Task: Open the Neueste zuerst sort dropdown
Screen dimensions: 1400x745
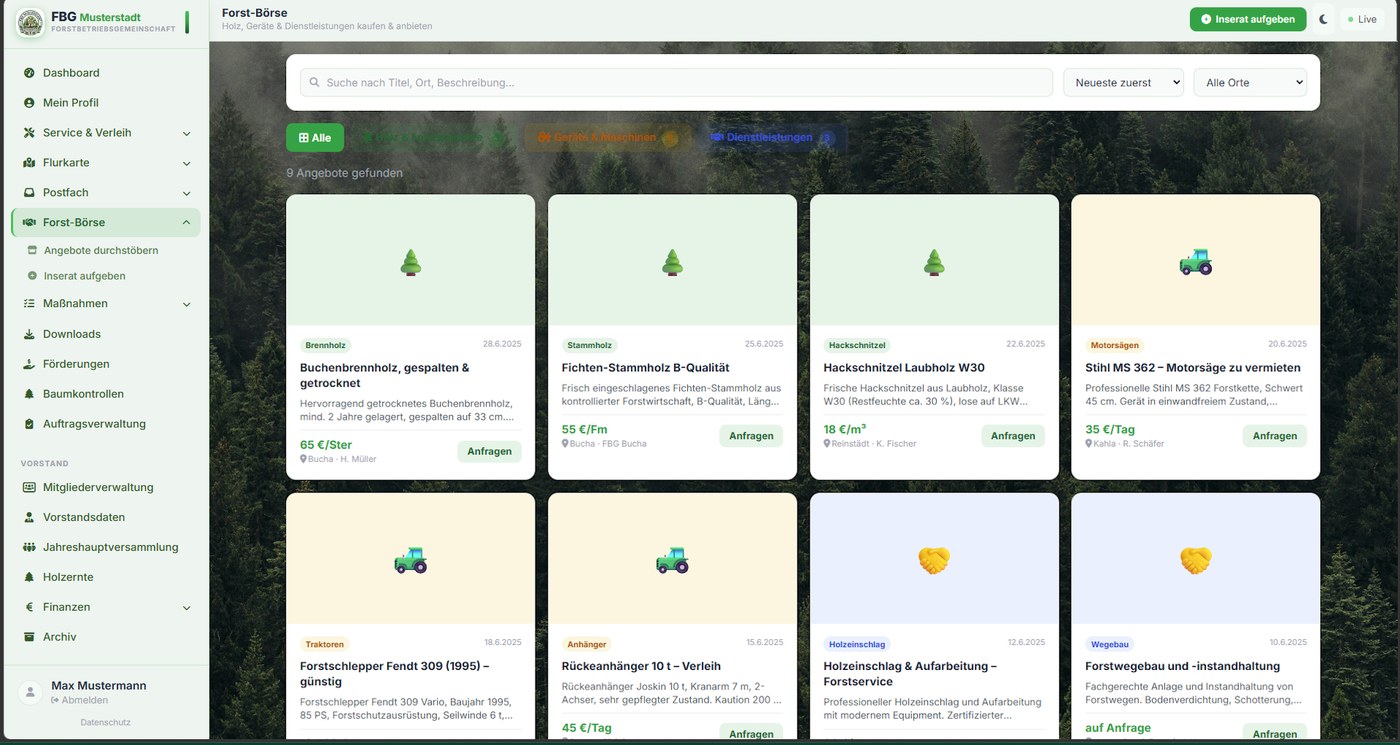Action: (1123, 82)
